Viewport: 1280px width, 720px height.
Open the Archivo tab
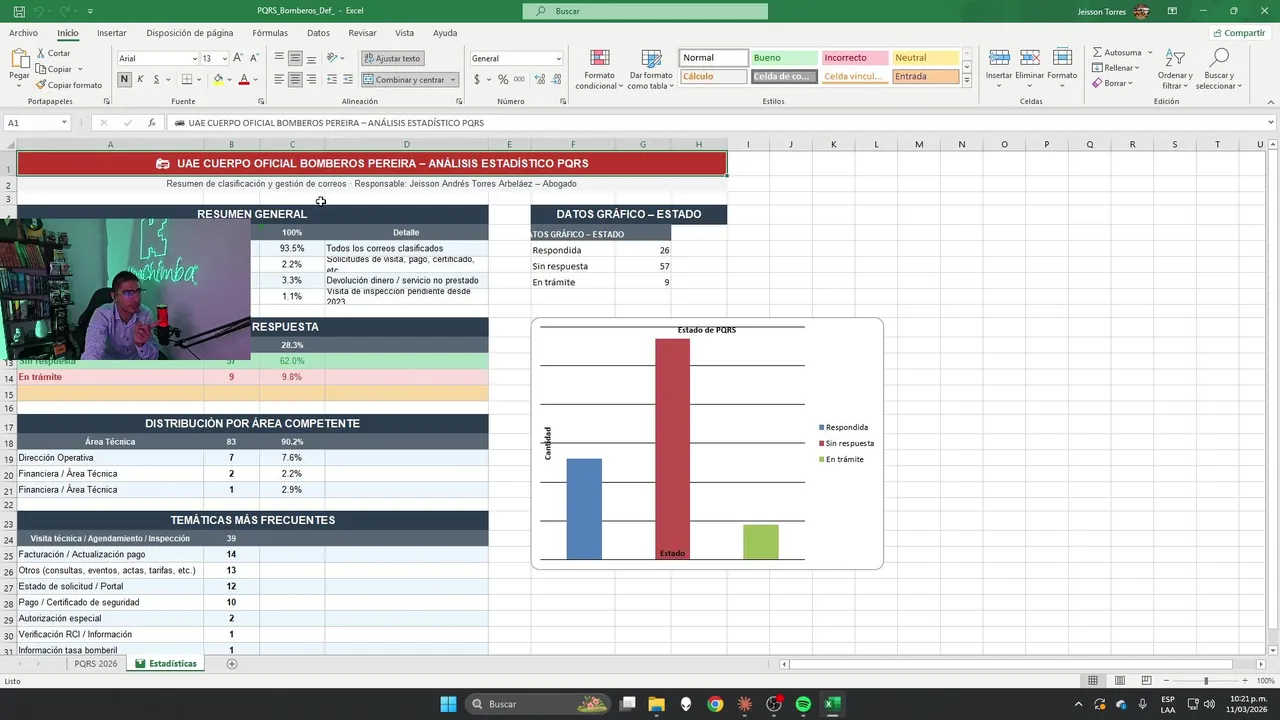23,33
